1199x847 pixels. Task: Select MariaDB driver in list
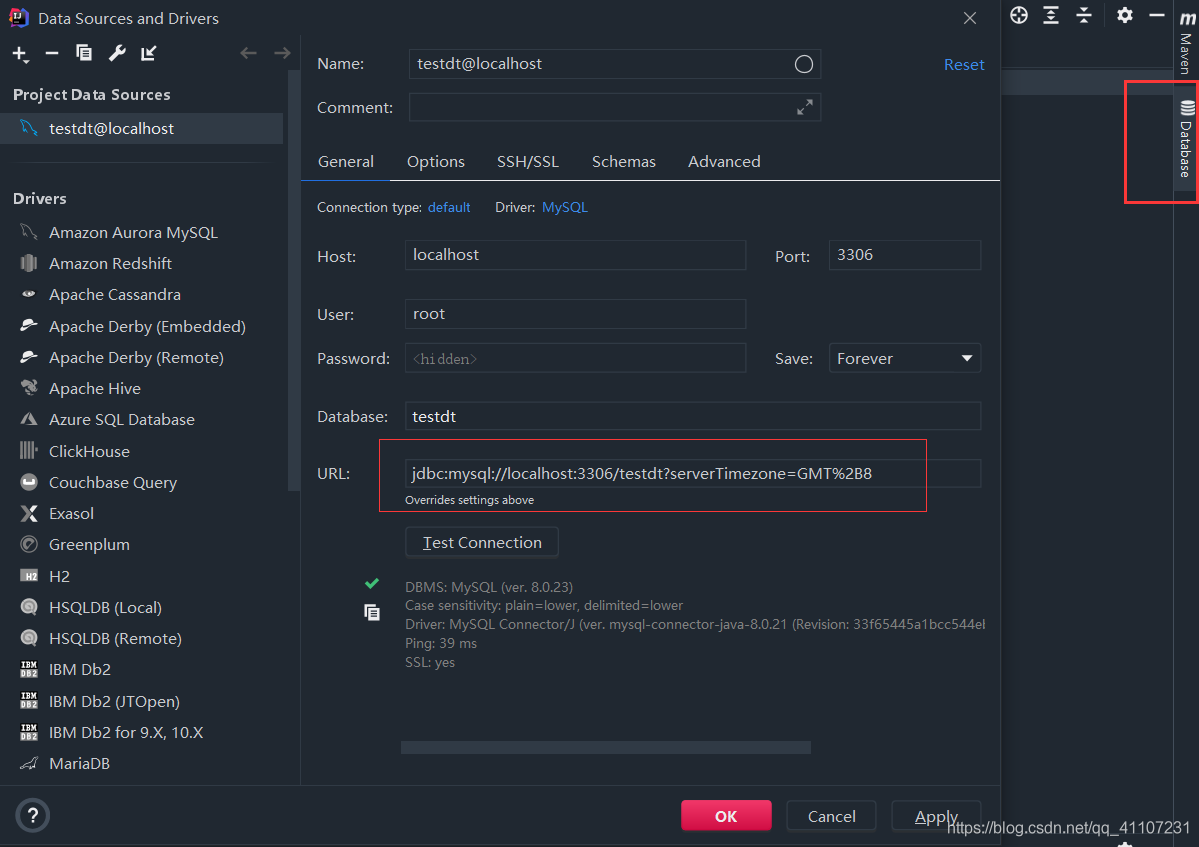[79, 763]
